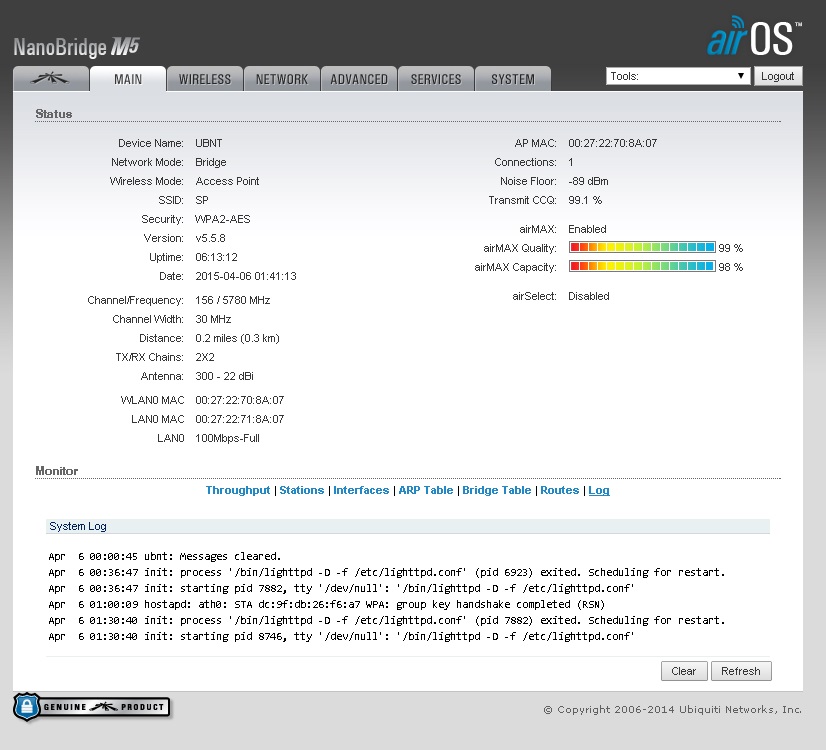This screenshot has width=826, height=750.
Task: Click the Network Mode value Bridge
Action: (211, 162)
